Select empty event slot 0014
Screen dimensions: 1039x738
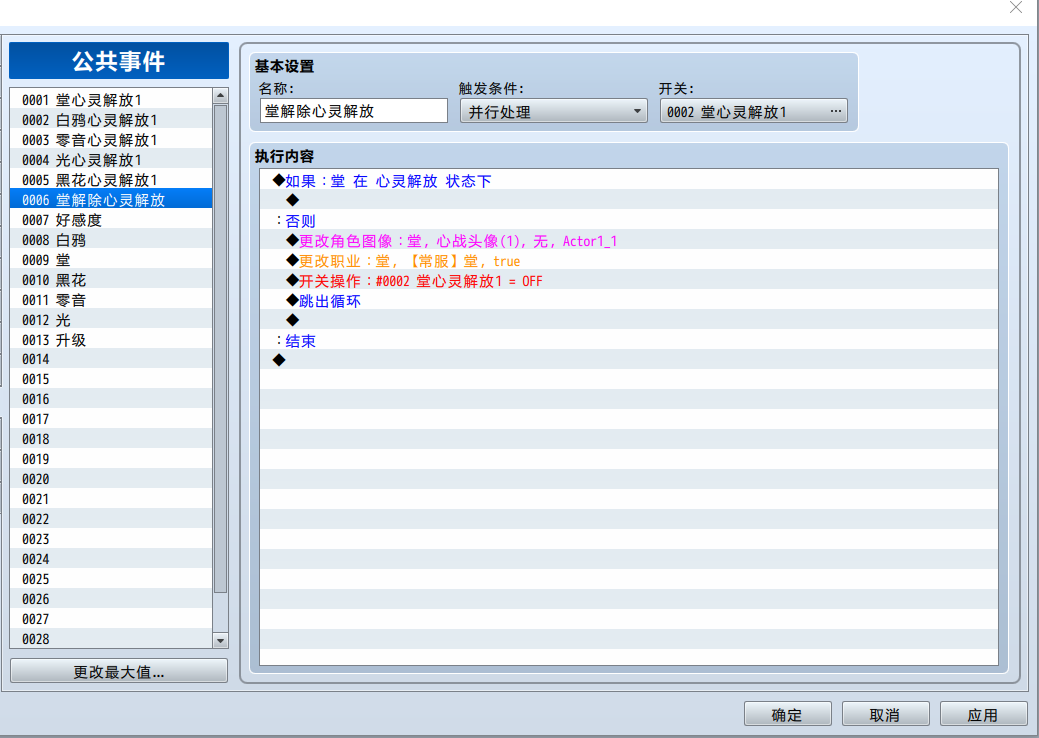click(x=111, y=359)
